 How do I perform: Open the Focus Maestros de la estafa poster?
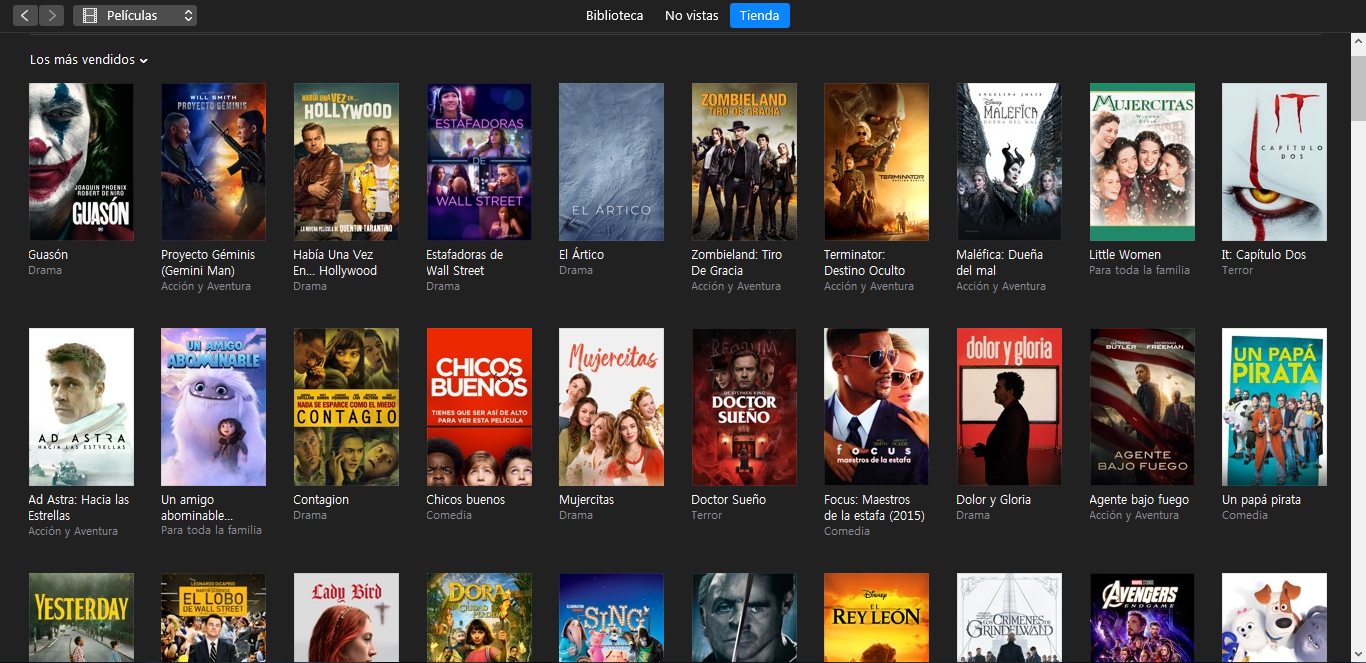pyautogui.click(x=876, y=407)
